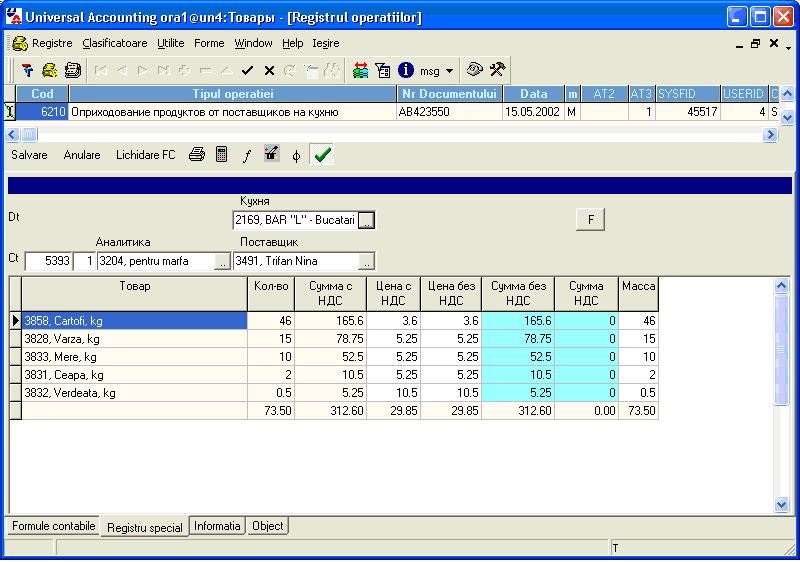
Task: Click the Кухня field 2169, BAR L
Action: pyautogui.click(x=296, y=220)
